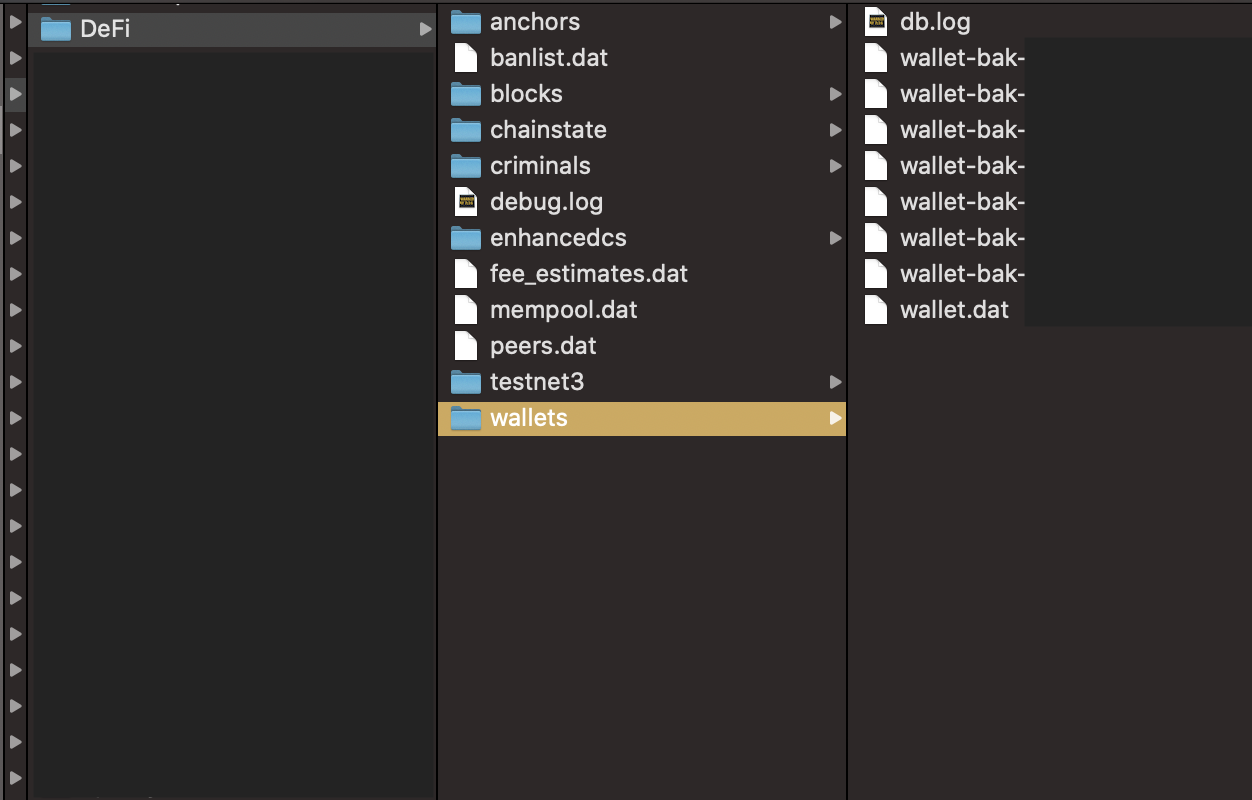Open the anchors folder
This screenshot has height=800, width=1252.
(x=535, y=22)
